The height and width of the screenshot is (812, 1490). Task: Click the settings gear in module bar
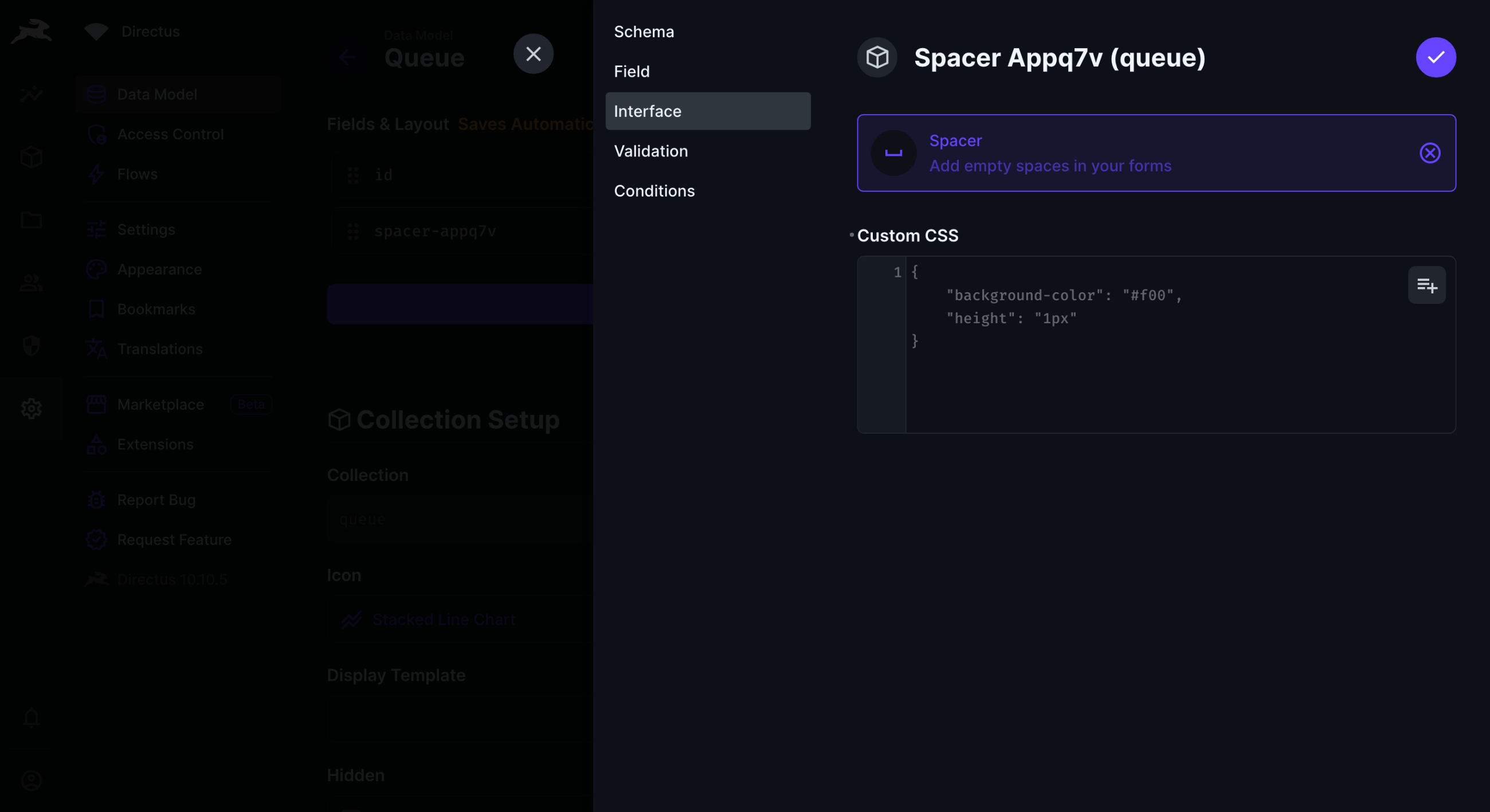click(32, 409)
